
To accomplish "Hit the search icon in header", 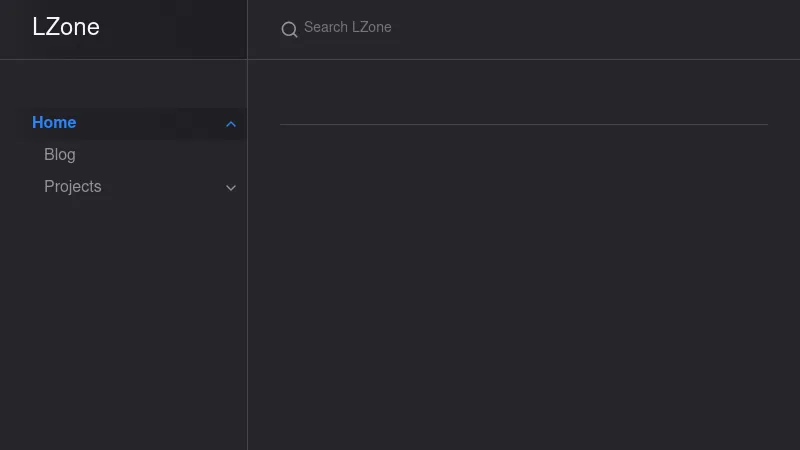I will pyautogui.click(x=289, y=29).
